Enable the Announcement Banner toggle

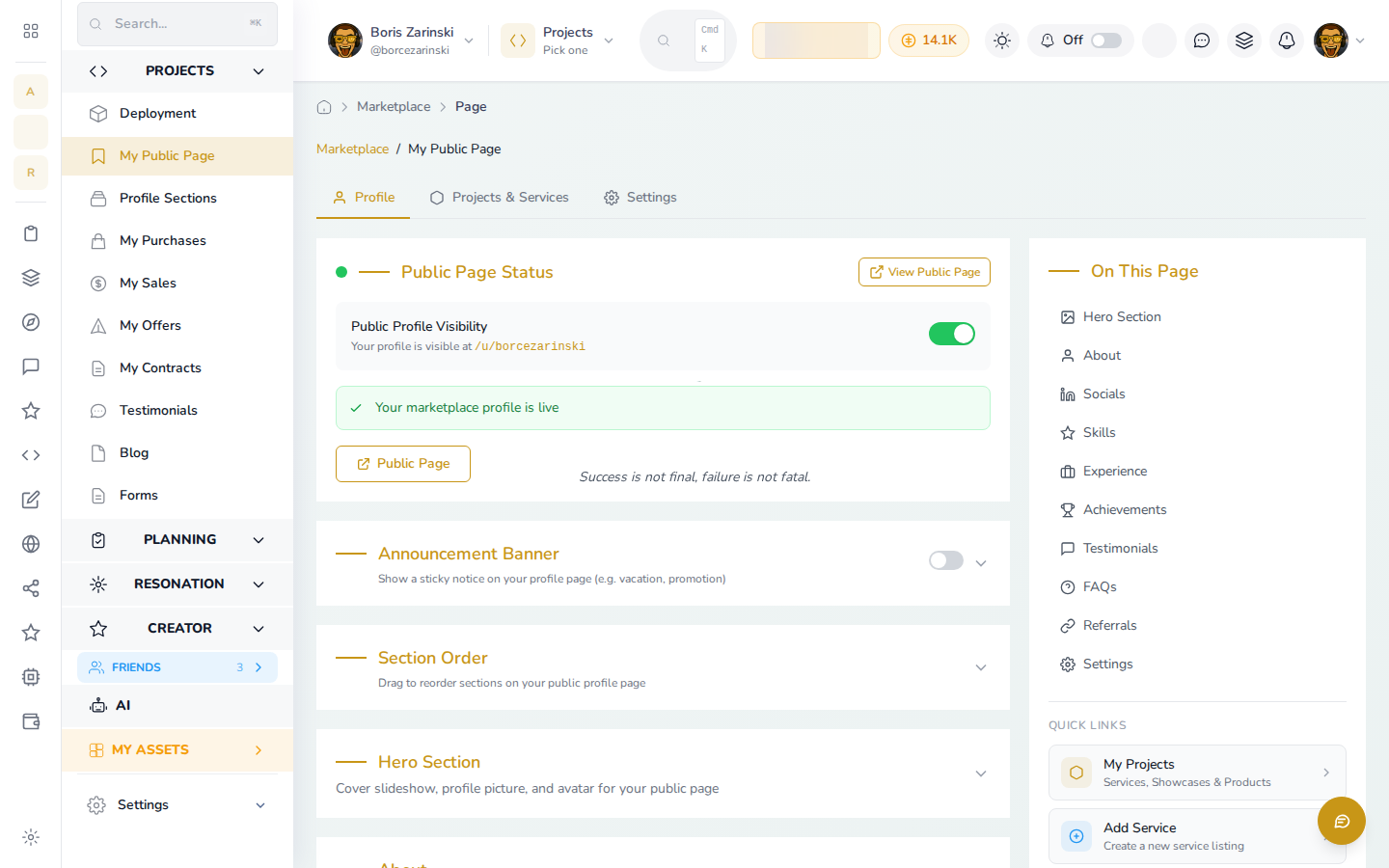946,560
